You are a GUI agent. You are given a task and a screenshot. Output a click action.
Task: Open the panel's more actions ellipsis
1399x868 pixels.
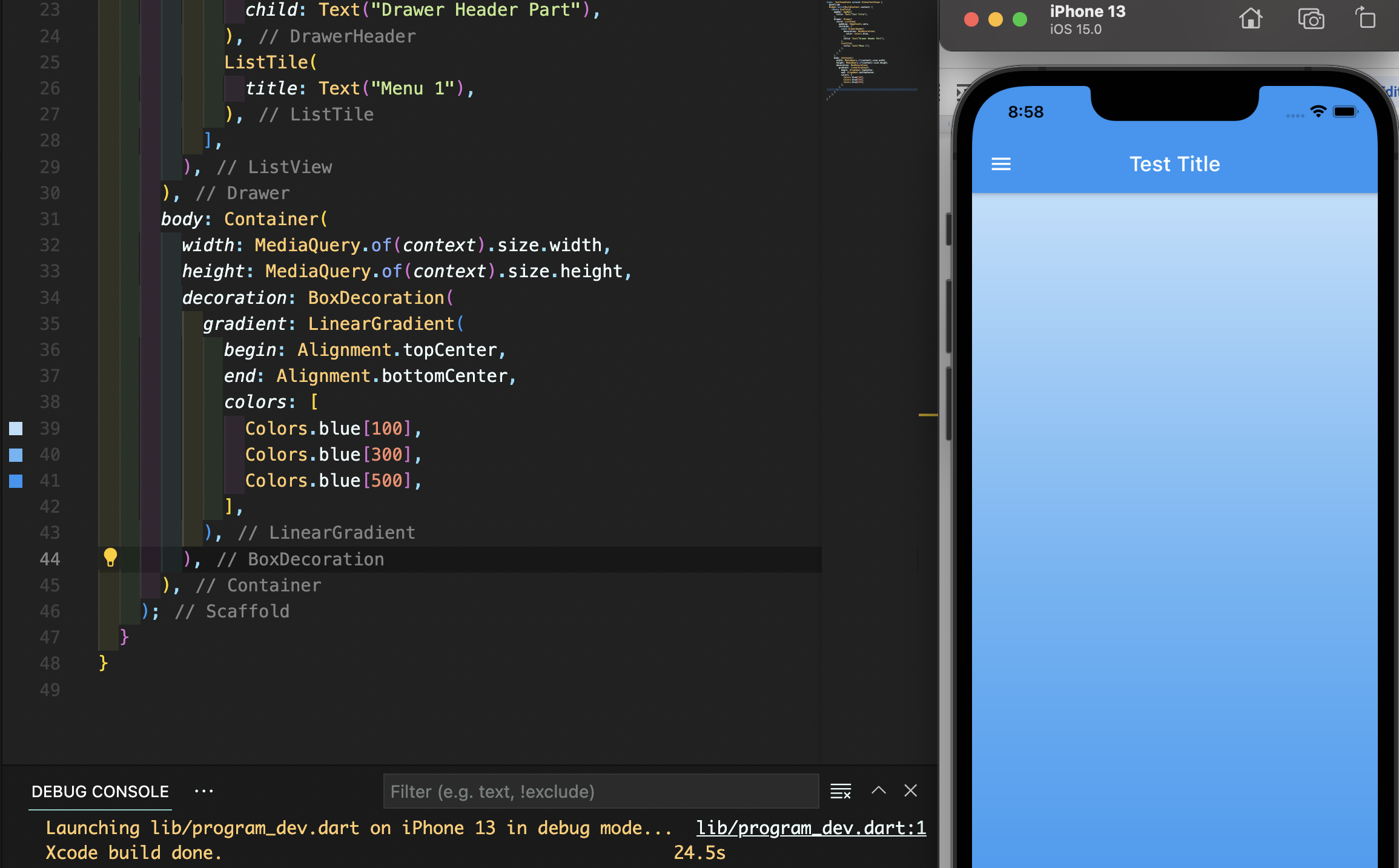(x=203, y=791)
